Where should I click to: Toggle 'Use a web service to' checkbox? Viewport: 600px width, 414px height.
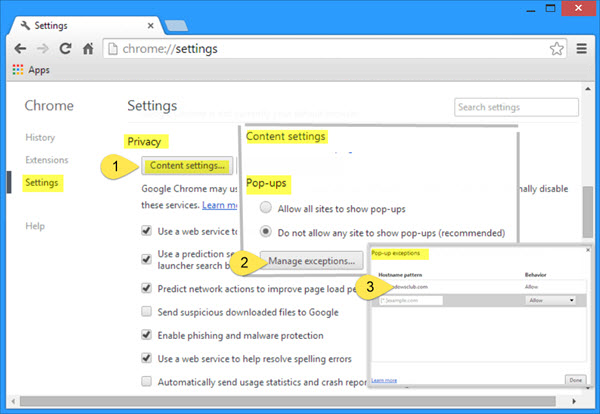click(147, 231)
